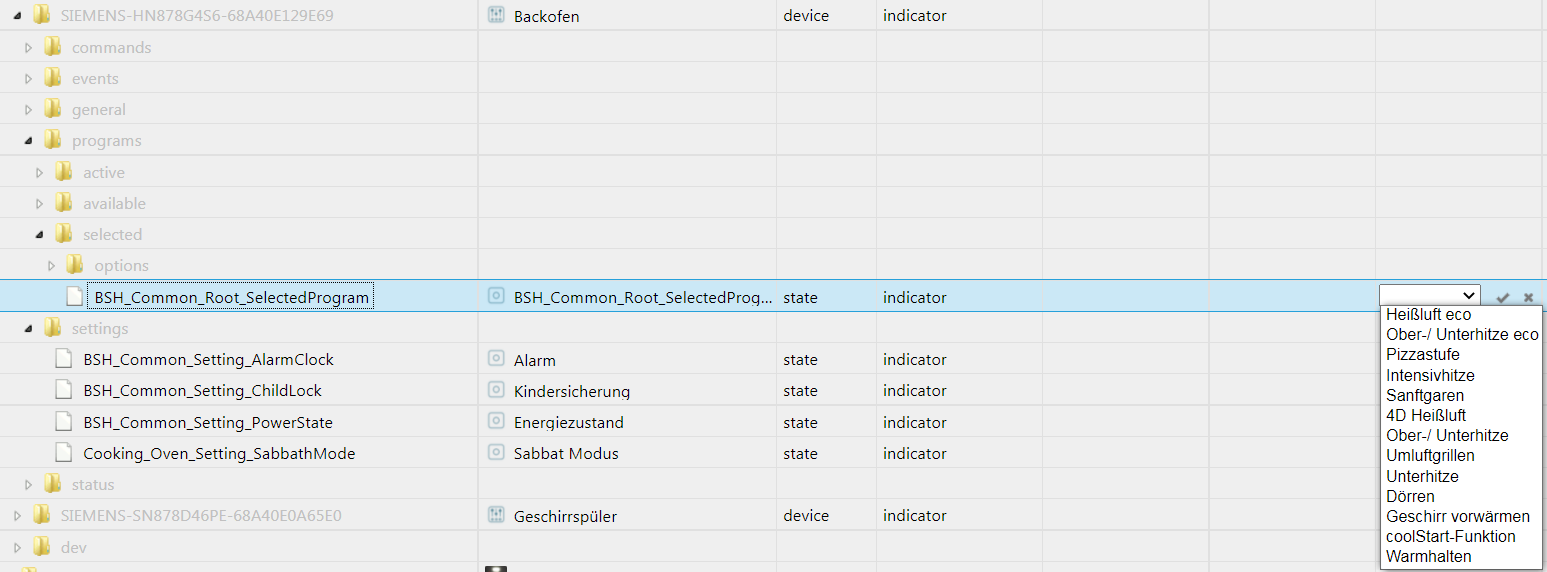Expand the options folder
Viewport: 1547px width, 572px height.
point(51,265)
